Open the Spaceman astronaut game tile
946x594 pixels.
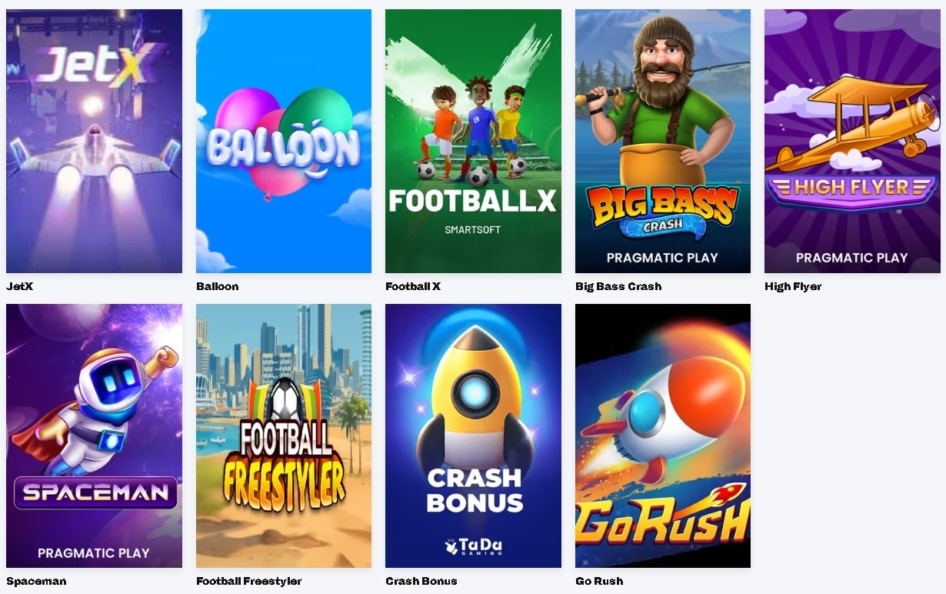94,436
